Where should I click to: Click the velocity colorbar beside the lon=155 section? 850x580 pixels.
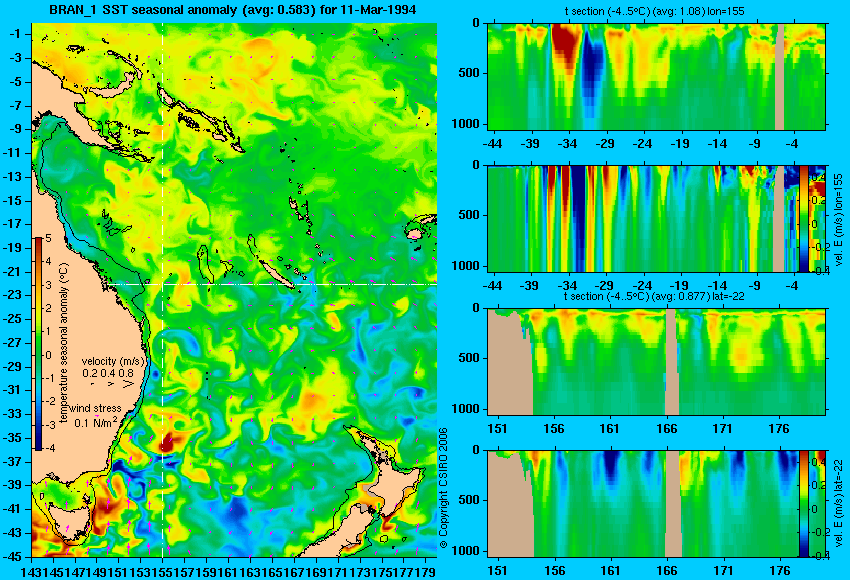804,218
